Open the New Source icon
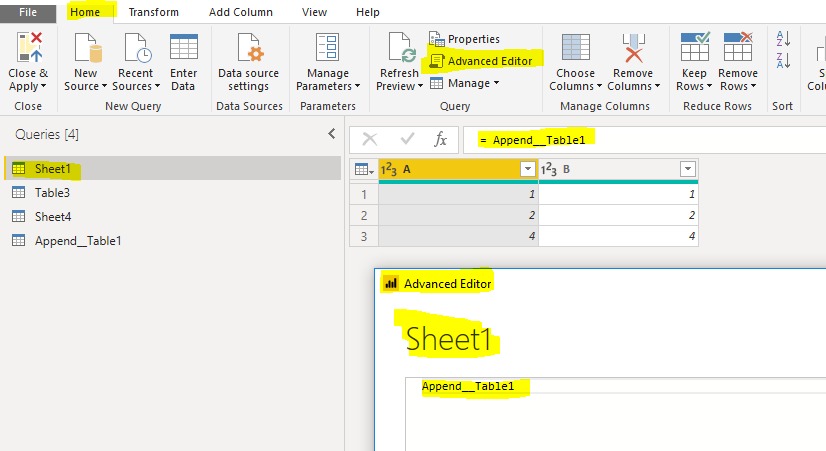This screenshot has width=826, height=451. click(x=87, y=47)
